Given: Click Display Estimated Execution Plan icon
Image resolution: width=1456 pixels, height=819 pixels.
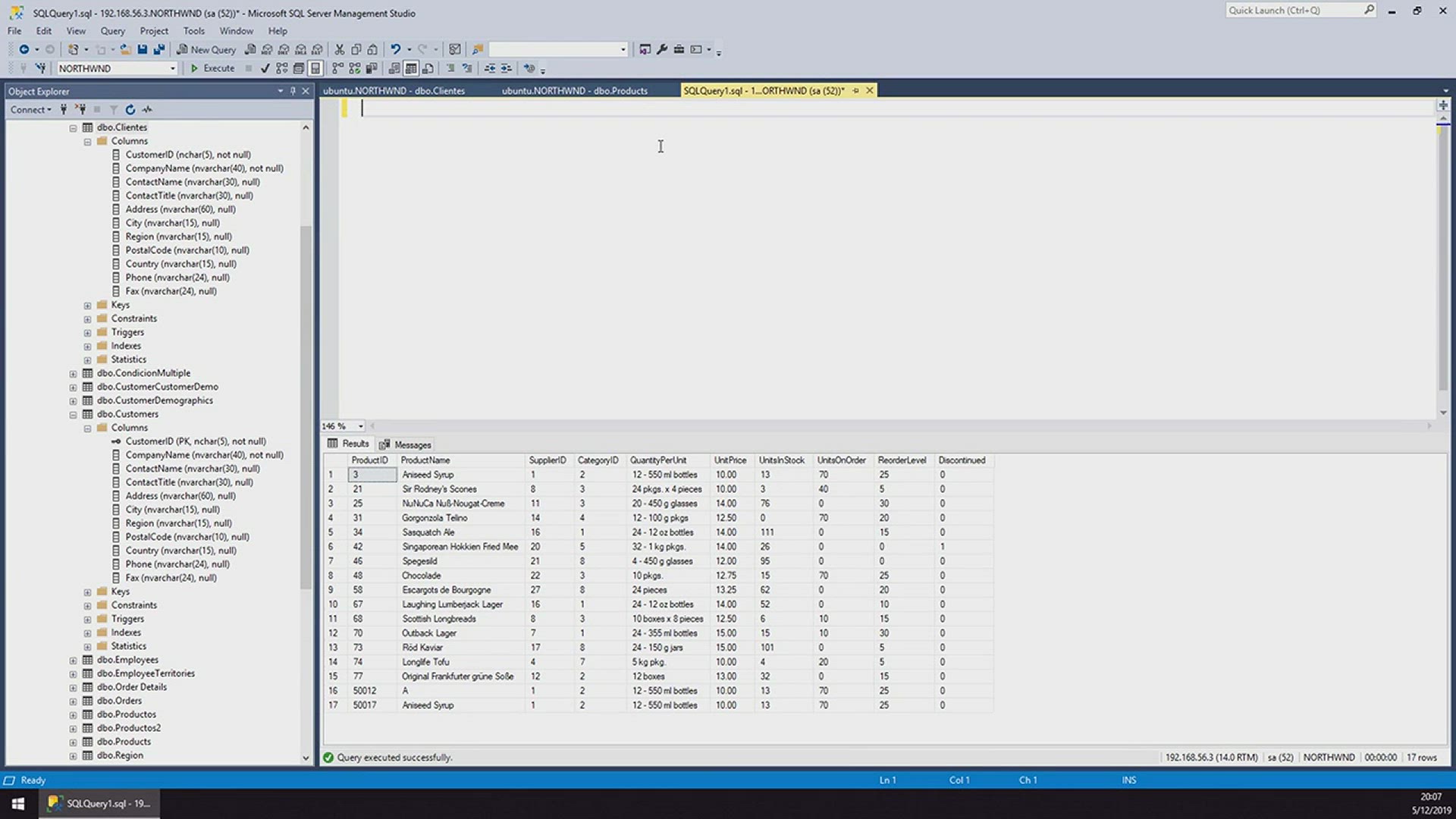Looking at the screenshot, I should (x=281, y=68).
